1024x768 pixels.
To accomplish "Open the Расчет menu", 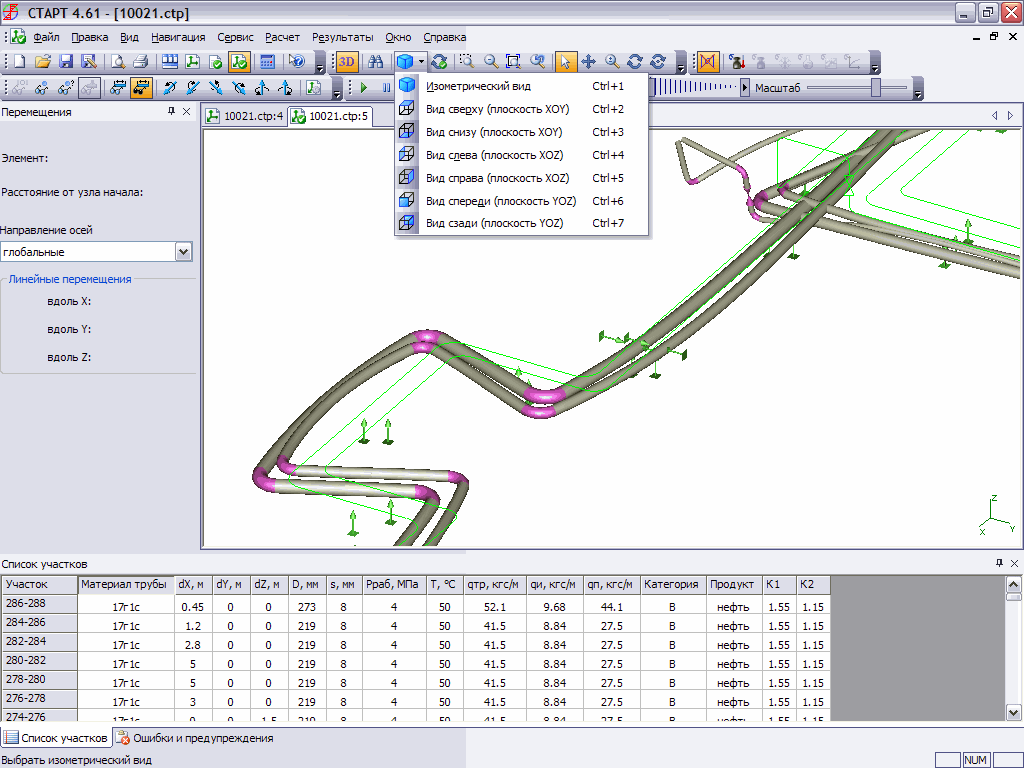I will click(282, 37).
